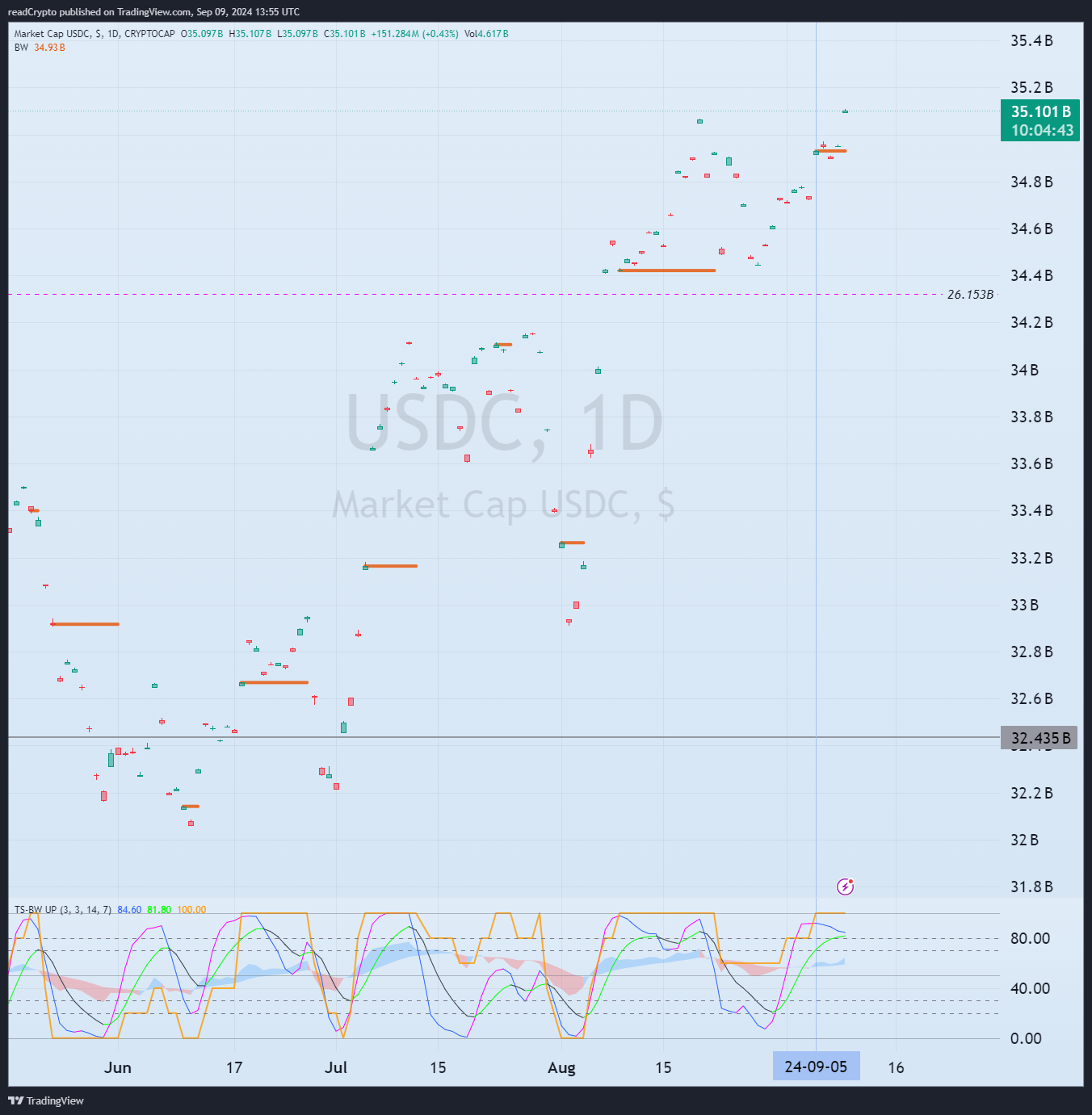Click the 80.00 oscillator axis label
The width and height of the screenshot is (1092, 1115).
click(1030, 938)
